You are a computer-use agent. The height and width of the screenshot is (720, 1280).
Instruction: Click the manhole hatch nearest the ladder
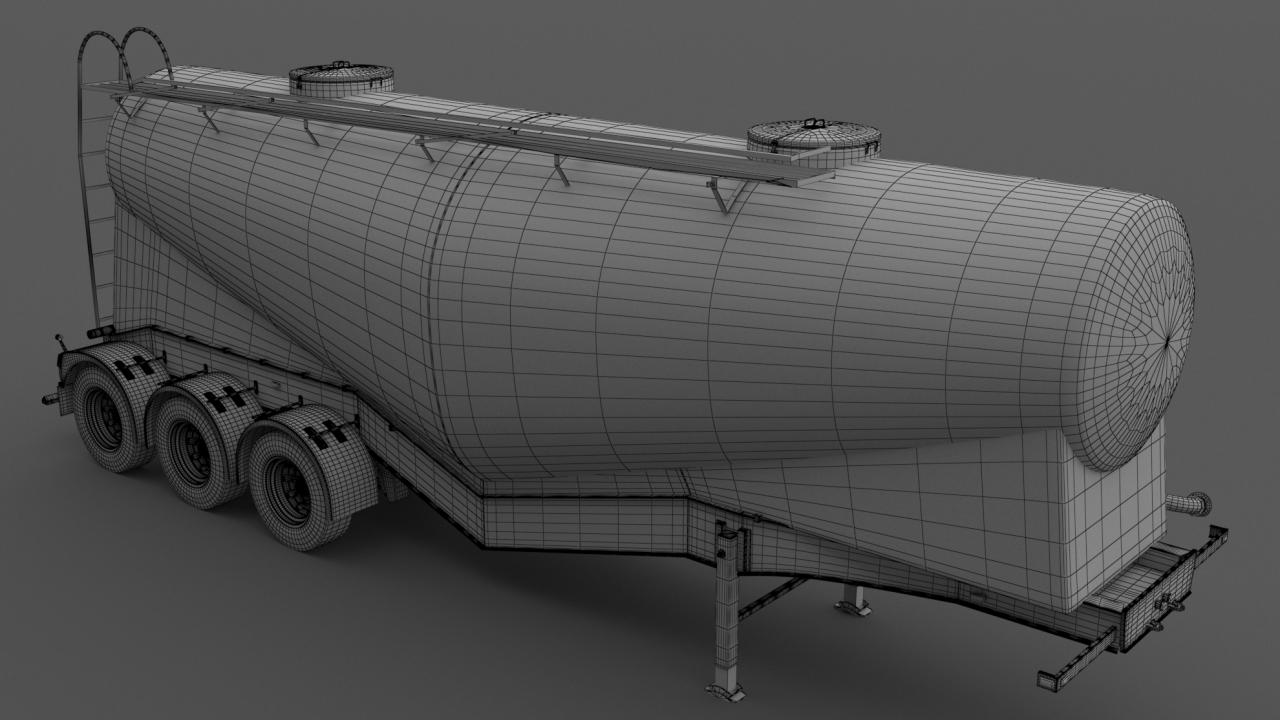[x=341, y=78]
